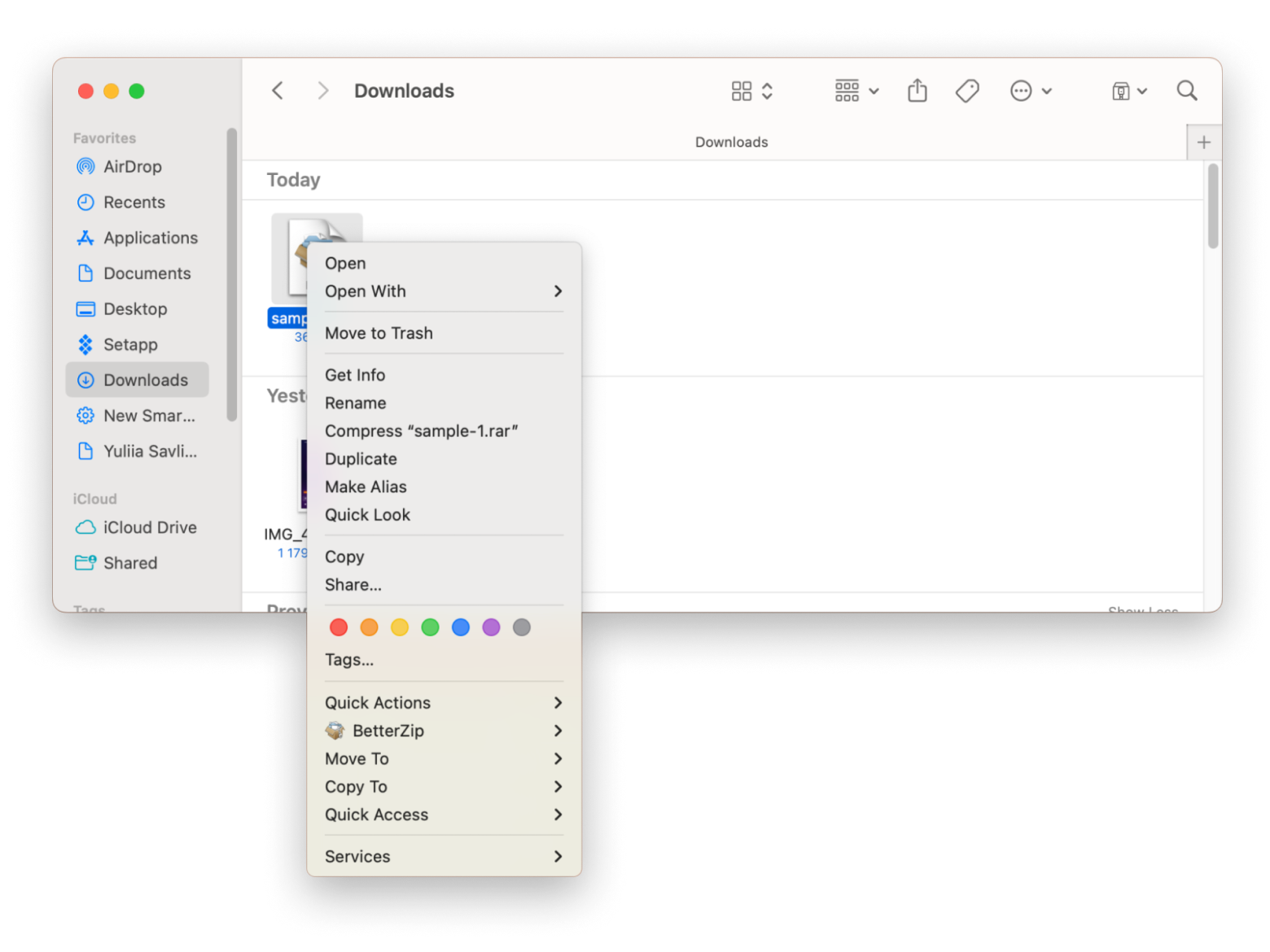Image resolution: width=1270 pixels, height=952 pixels.
Task: Click the Edit Tags icon in toolbar
Action: click(x=966, y=90)
